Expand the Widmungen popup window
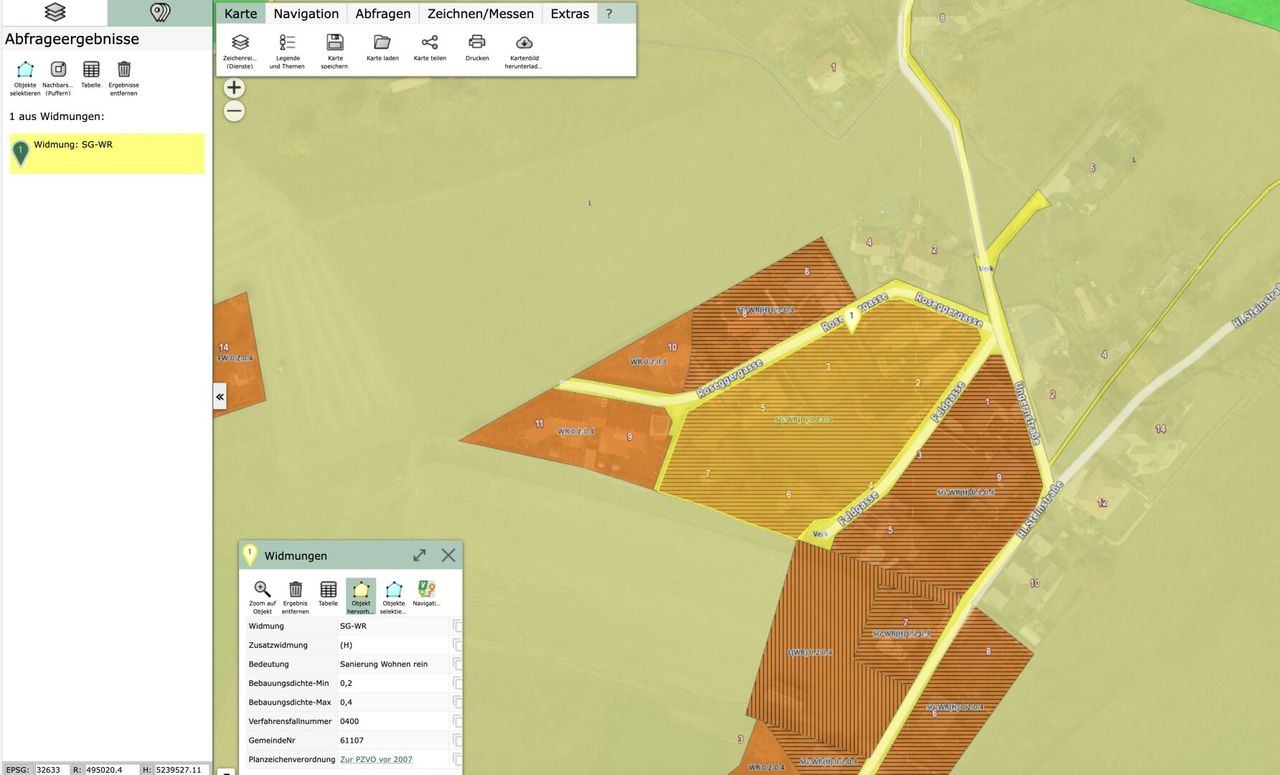The height and width of the screenshot is (775, 1280). pyautogui.click(x=420, y=555)
